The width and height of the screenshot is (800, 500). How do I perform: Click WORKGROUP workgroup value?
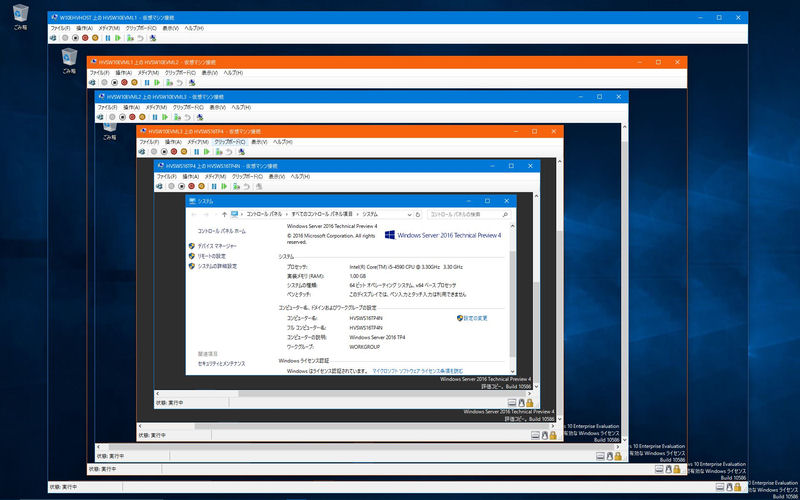point(364,347)
